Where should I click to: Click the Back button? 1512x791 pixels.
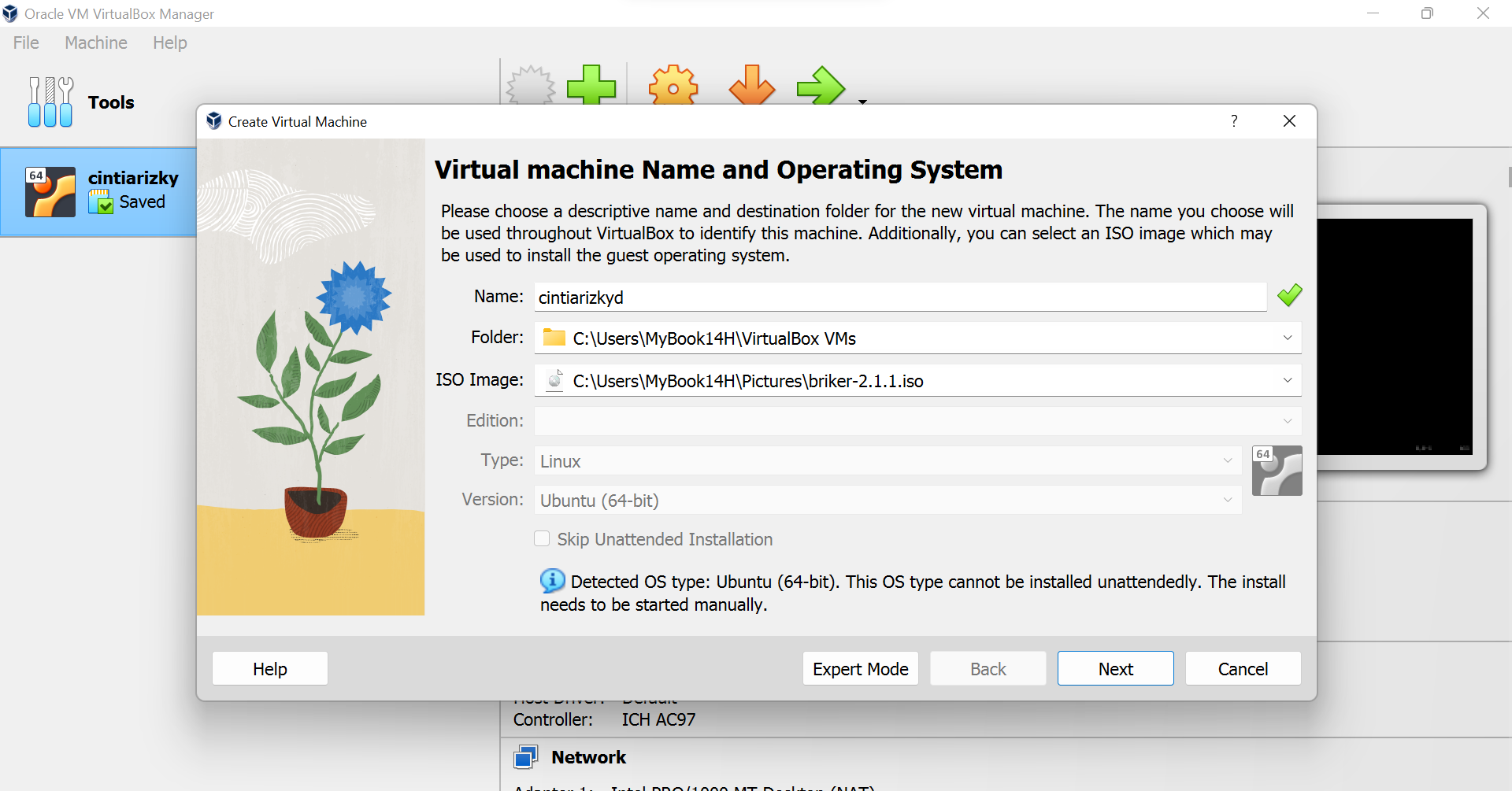tap(988, 669)
